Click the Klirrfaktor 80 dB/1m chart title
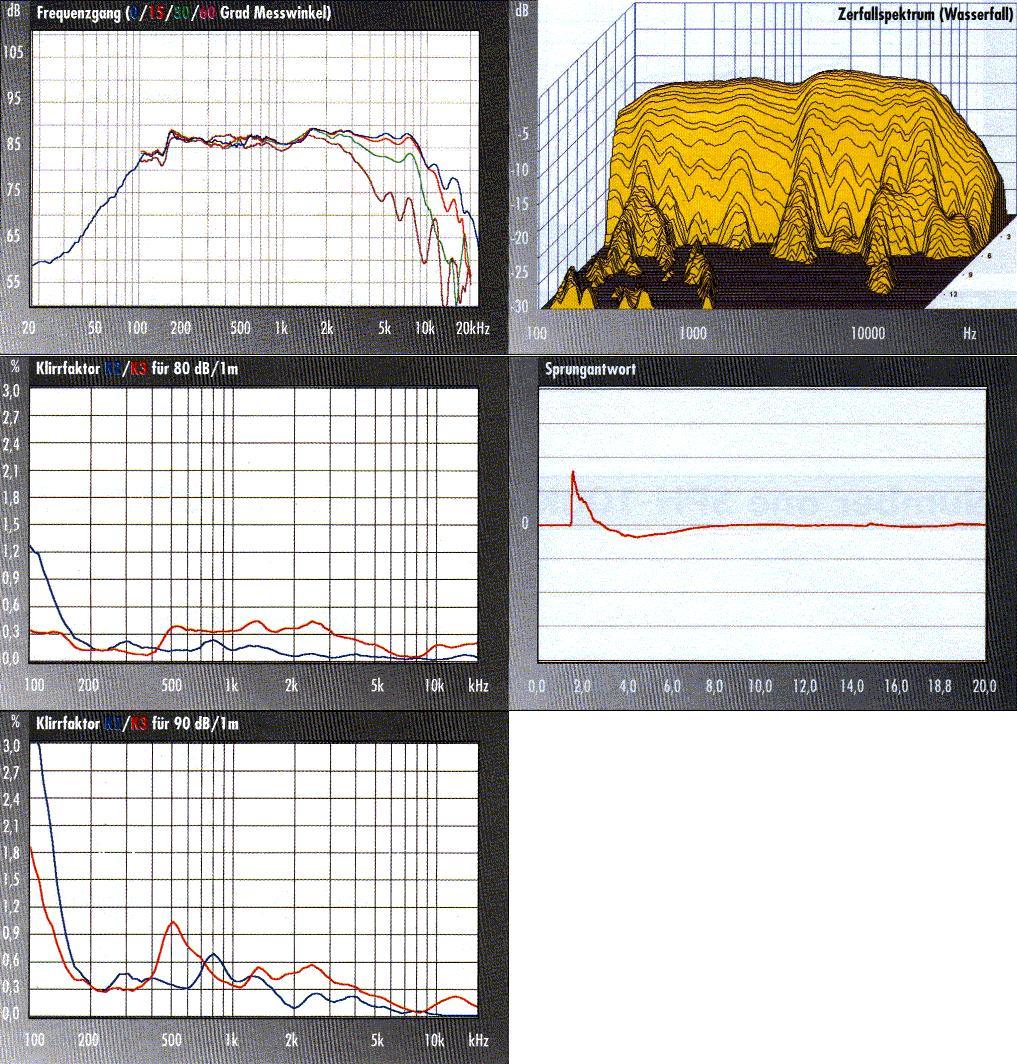 coord(136,368)
